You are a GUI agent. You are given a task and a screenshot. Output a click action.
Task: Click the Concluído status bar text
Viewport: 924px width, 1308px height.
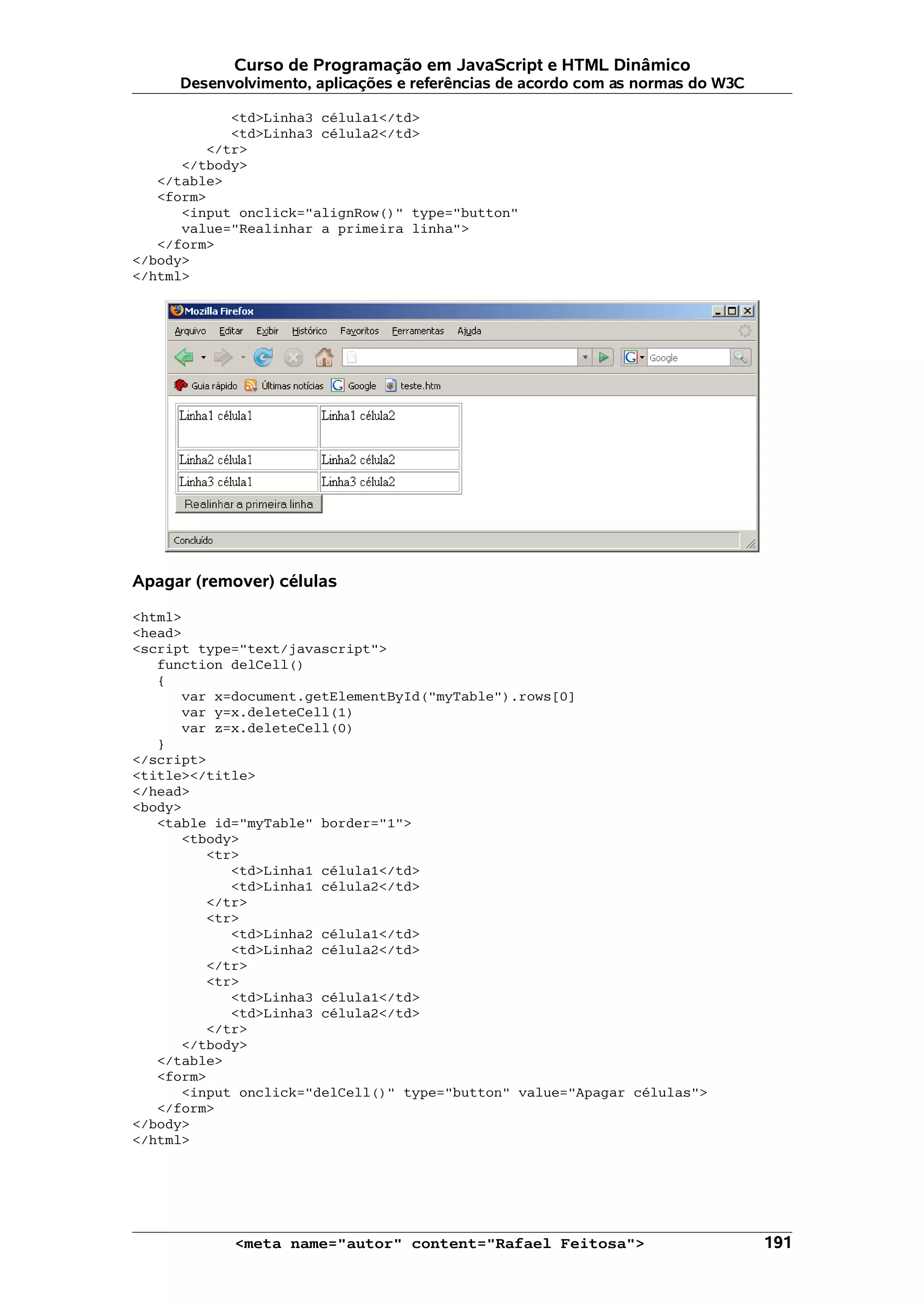(193, 540)
